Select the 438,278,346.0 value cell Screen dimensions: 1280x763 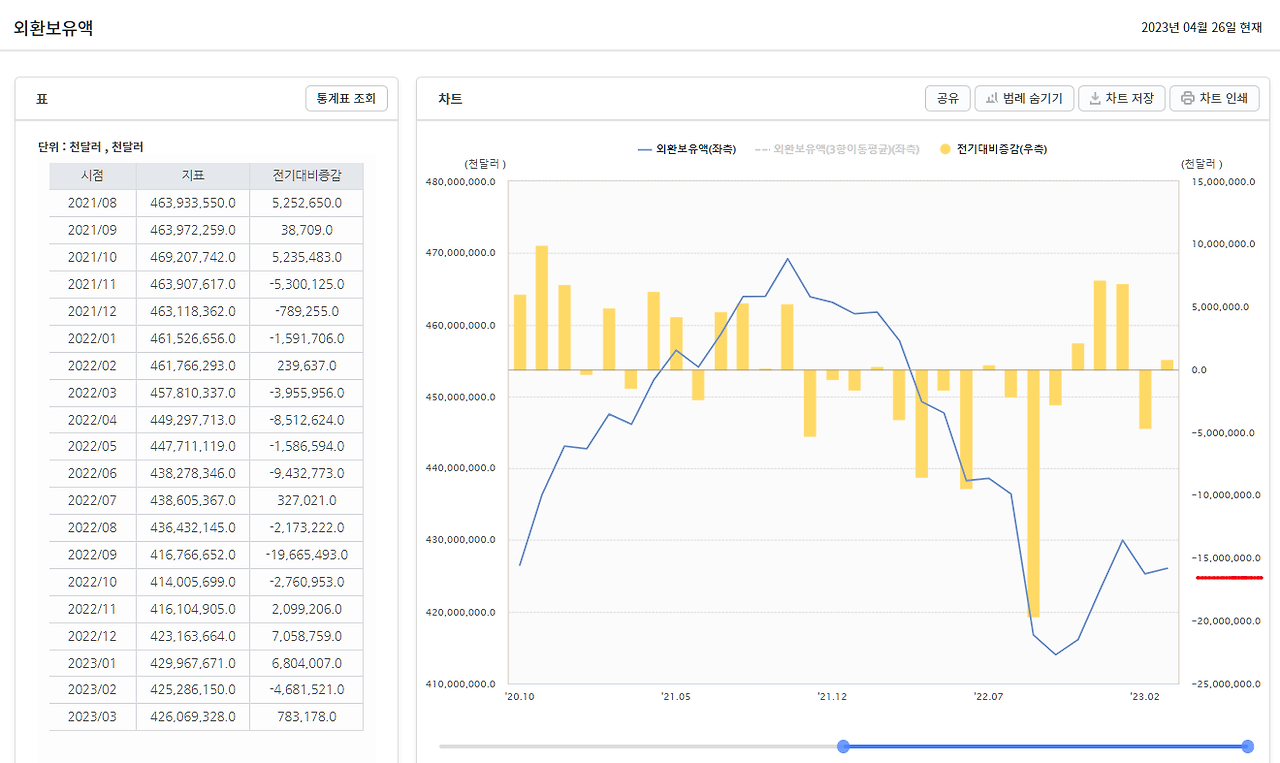coord(193,473)
